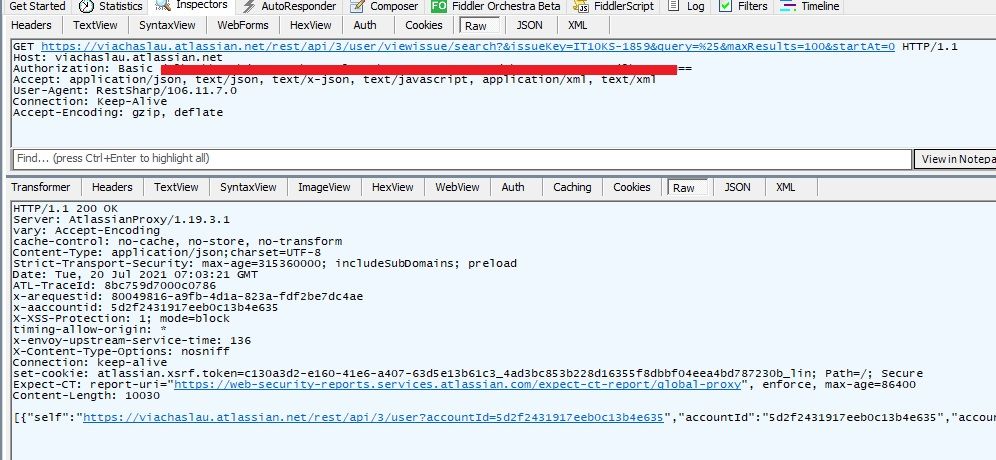Click the request URL link in GET line
996x460 pixels.
point(468,46)
